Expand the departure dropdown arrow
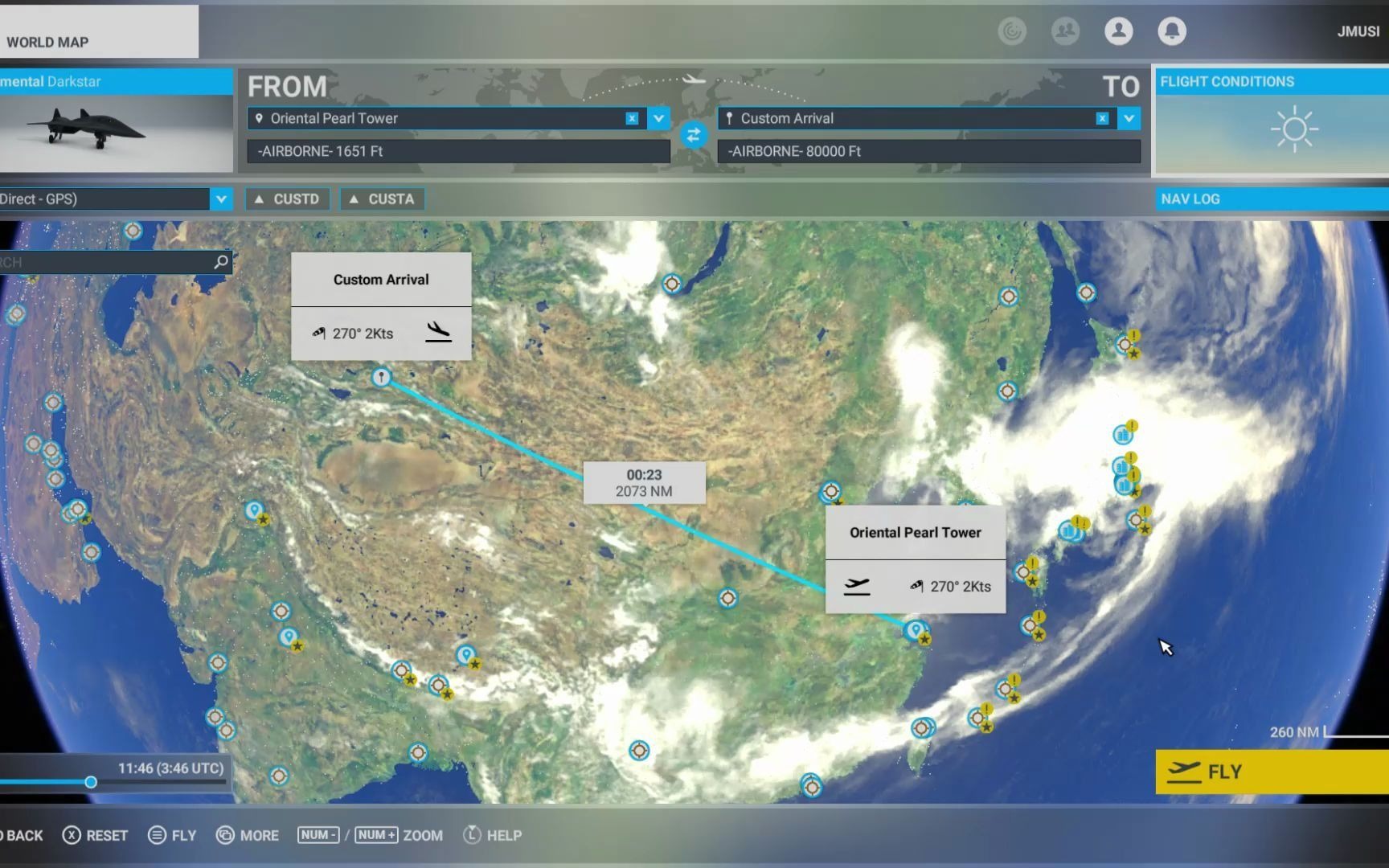1389x868 pixels. point(658,118)
